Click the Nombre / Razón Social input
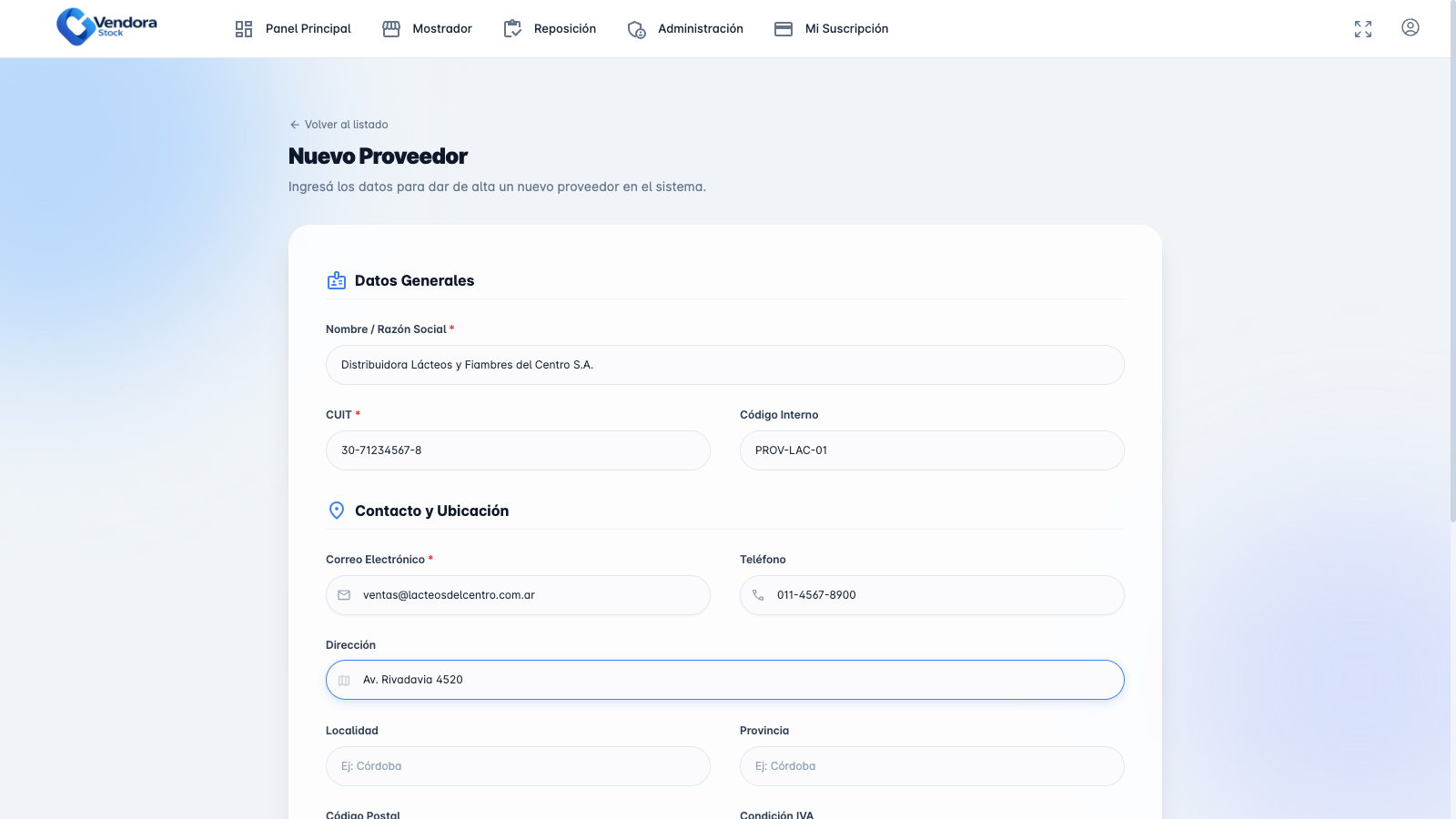Viewport: 1456px width, 819px height. point(725,365)
